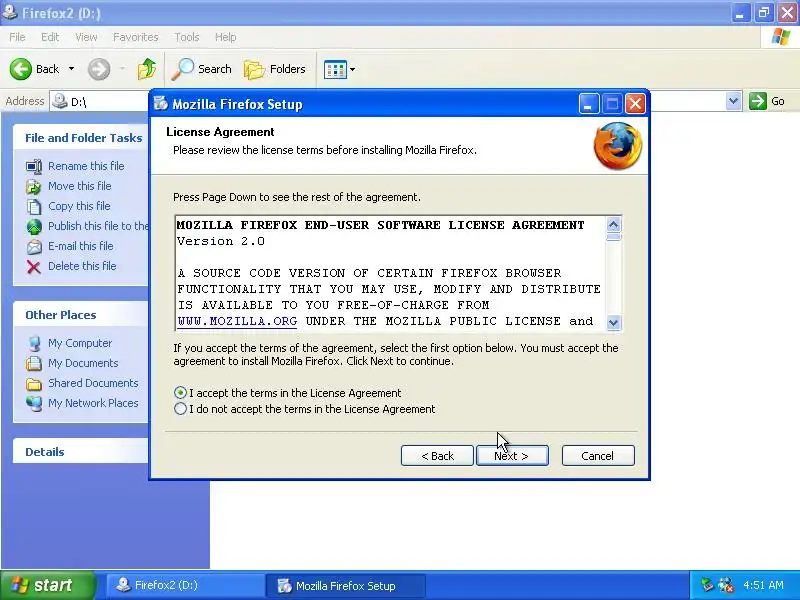800x600 pixels.
Task: Open the Help menu
Action: tap(225, 37)
